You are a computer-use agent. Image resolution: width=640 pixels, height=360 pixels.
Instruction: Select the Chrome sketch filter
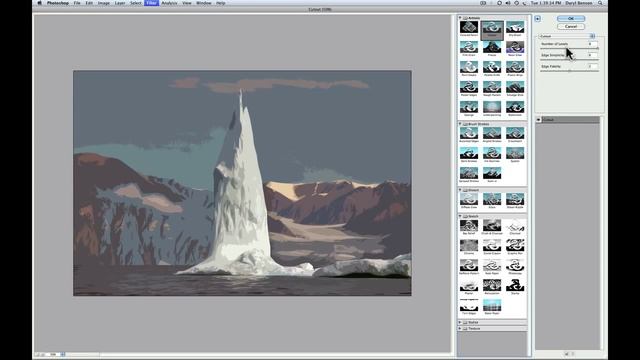pyautogui.click(x=469, y=246)
